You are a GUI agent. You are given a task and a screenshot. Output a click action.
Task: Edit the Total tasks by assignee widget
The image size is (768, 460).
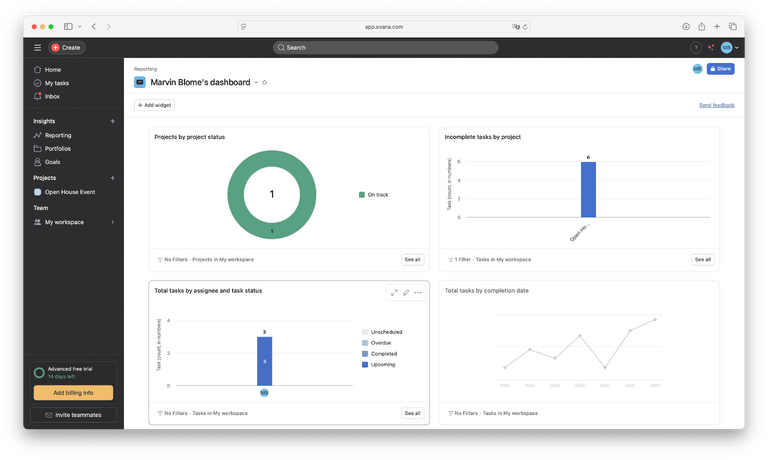(x=406, y=293)
